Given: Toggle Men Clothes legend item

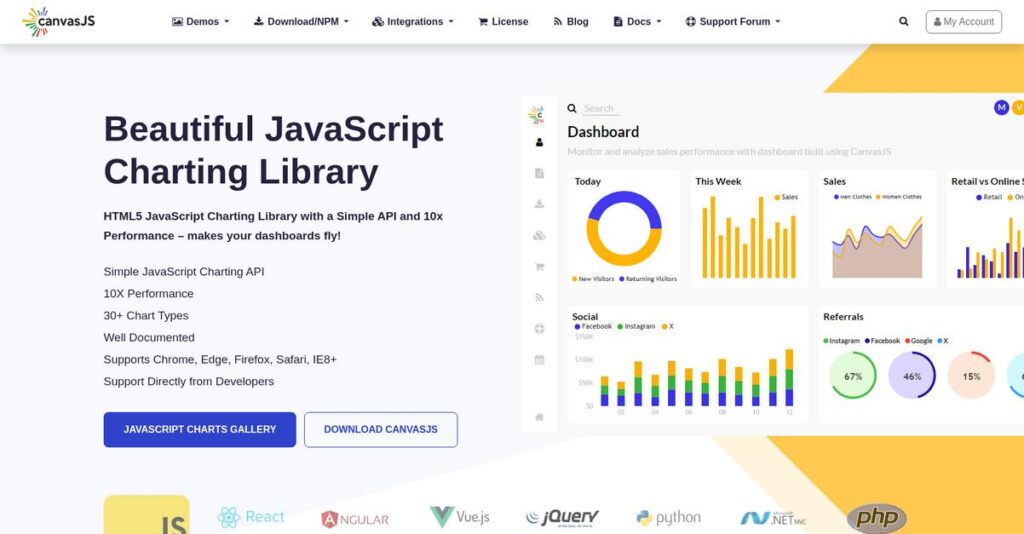Looking at the screenshot, I should click(853, 196).
